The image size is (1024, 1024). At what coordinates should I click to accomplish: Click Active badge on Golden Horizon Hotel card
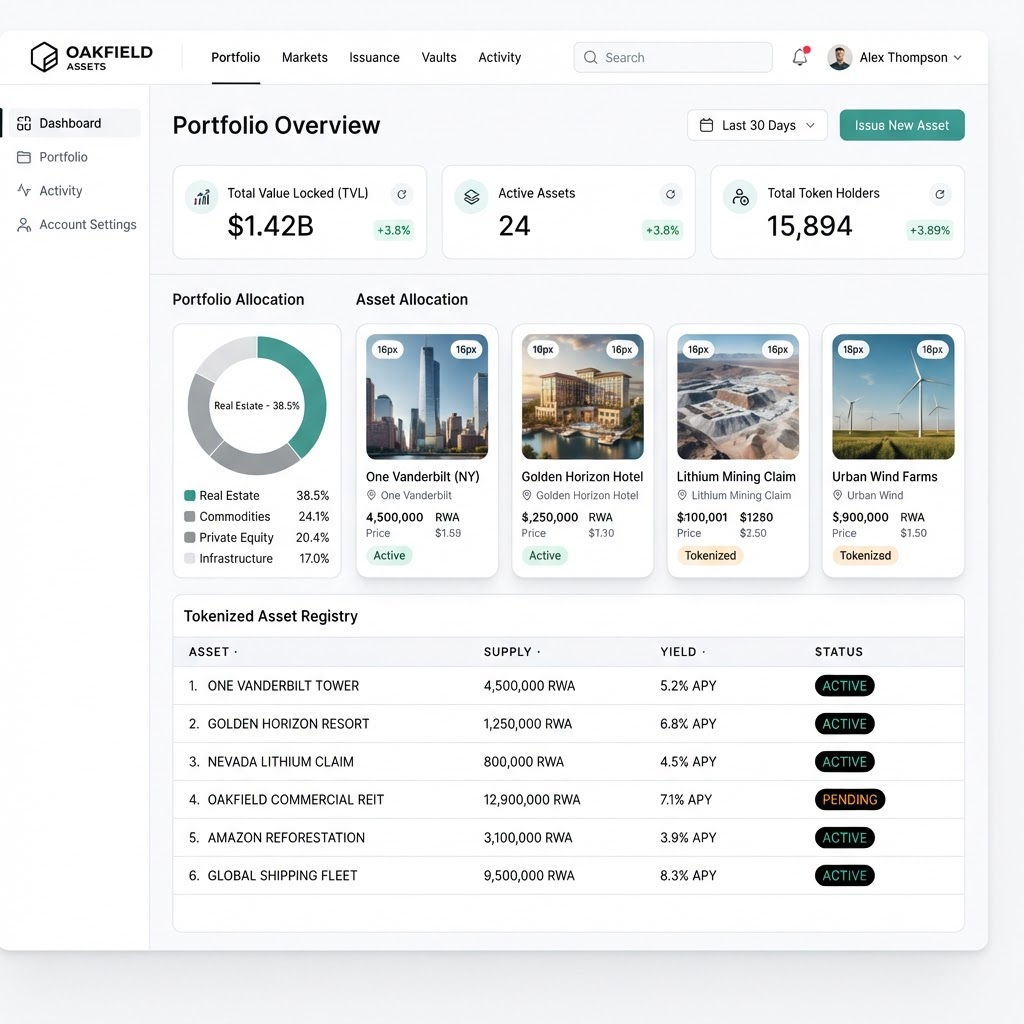pos(545,556)
